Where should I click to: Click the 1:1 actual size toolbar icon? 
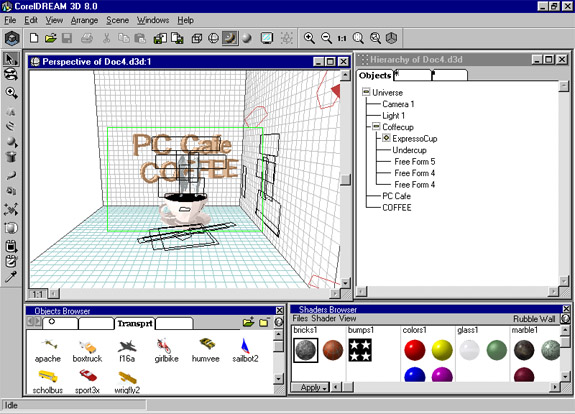342,38
